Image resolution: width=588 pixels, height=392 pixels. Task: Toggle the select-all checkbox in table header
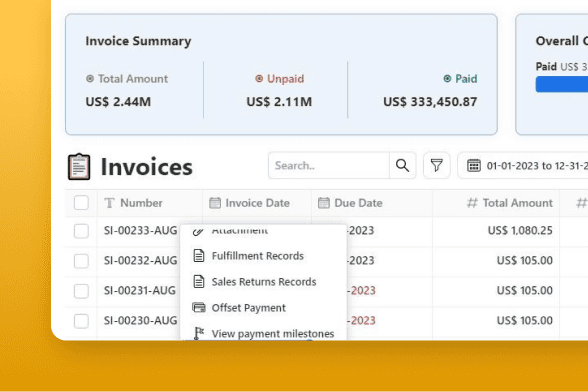(81, 203)
